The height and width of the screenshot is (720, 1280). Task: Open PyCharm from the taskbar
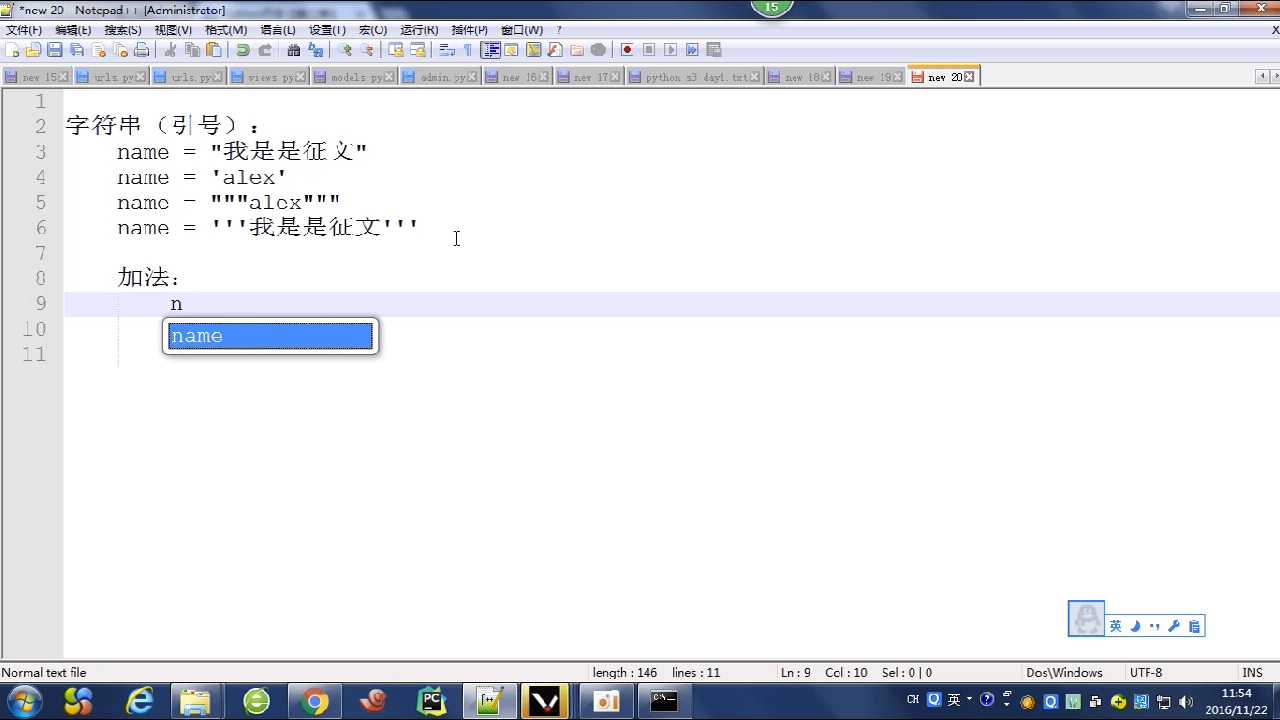[432, 702]
